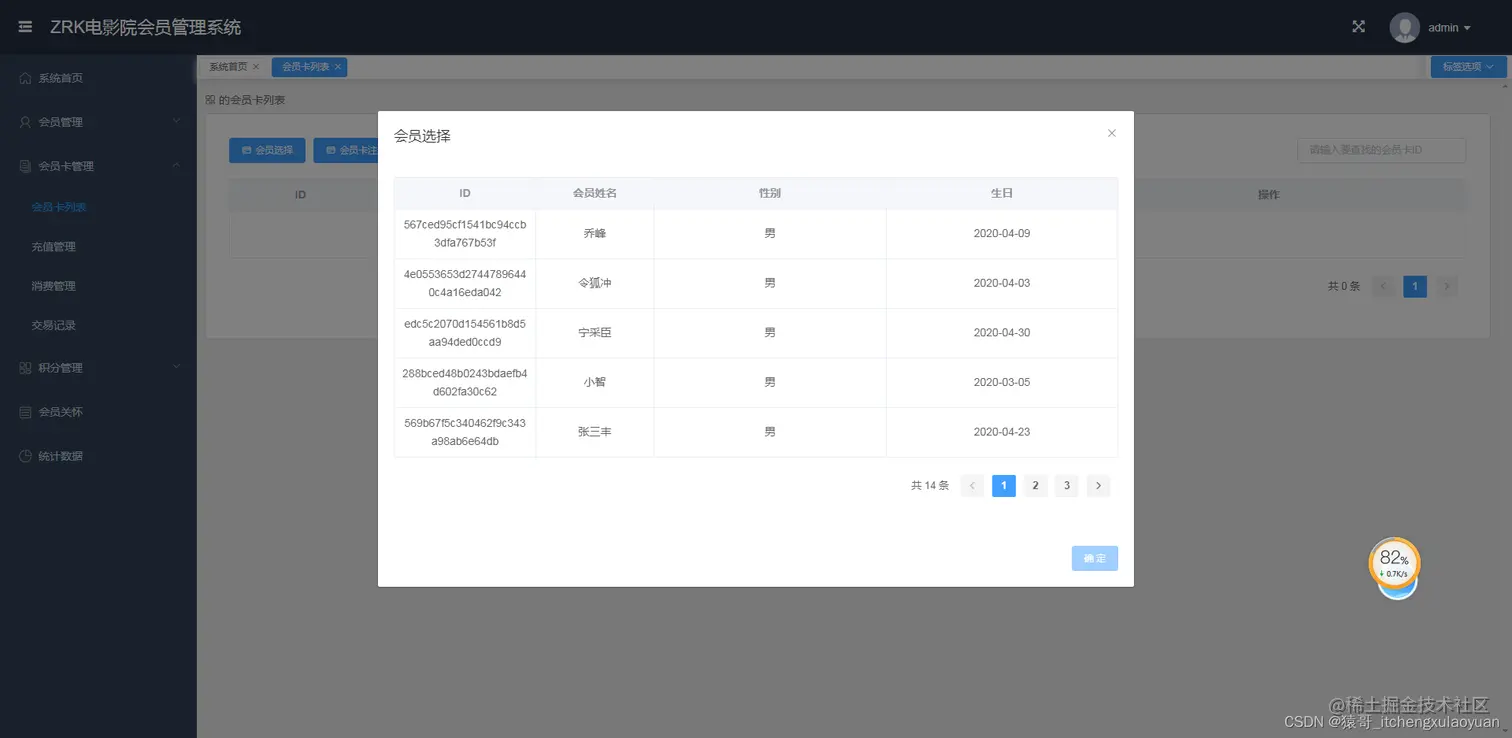1512x738 pixels.
Task: Switch to the 系统首页 tab
Action: [x=228, y=67]
